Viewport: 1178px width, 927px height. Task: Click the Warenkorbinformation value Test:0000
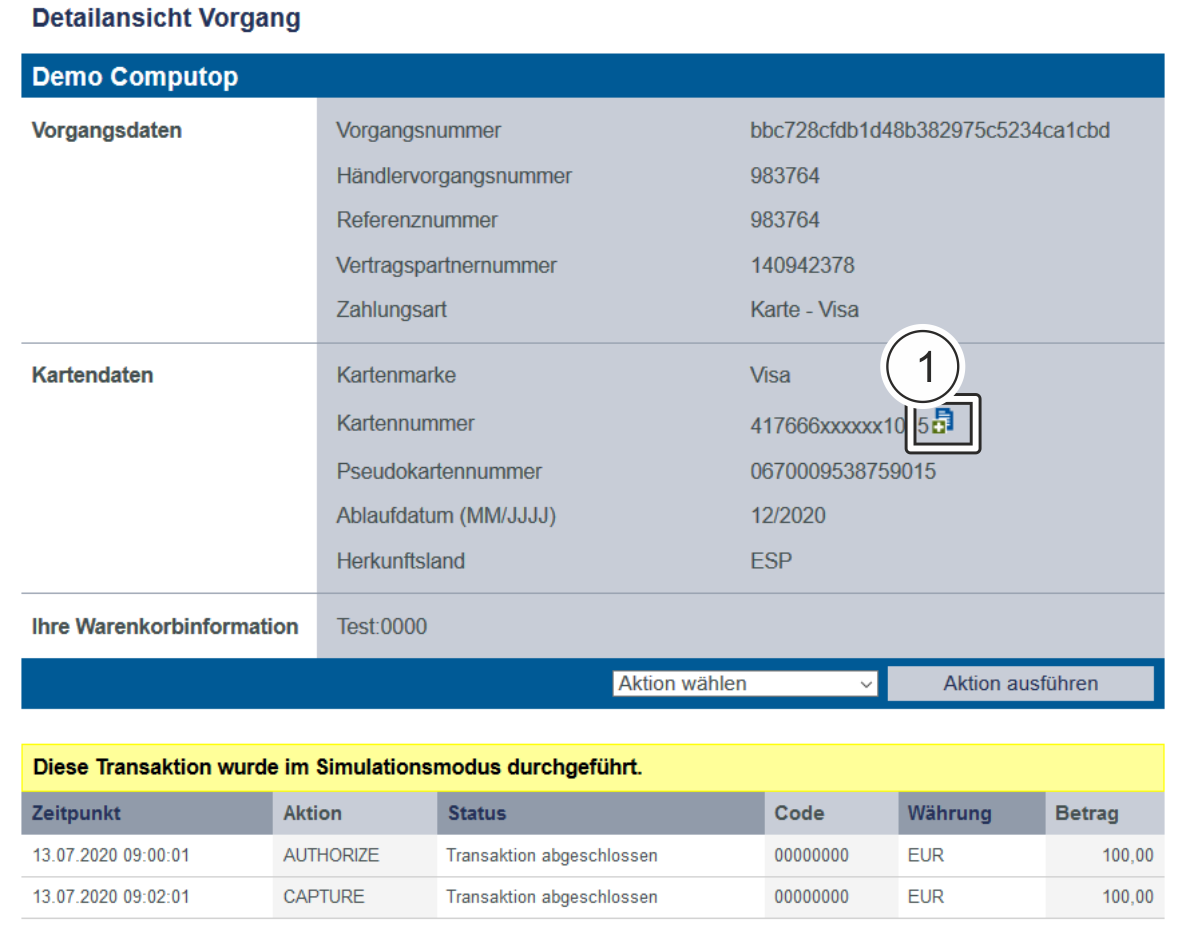(x=382, y=627)
